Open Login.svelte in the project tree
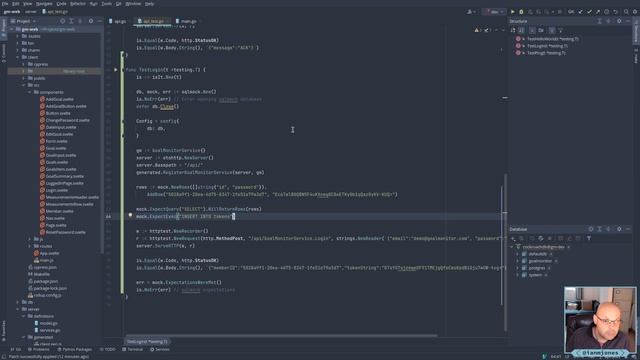This screenshot has height=360, width=640. point(54,190)
